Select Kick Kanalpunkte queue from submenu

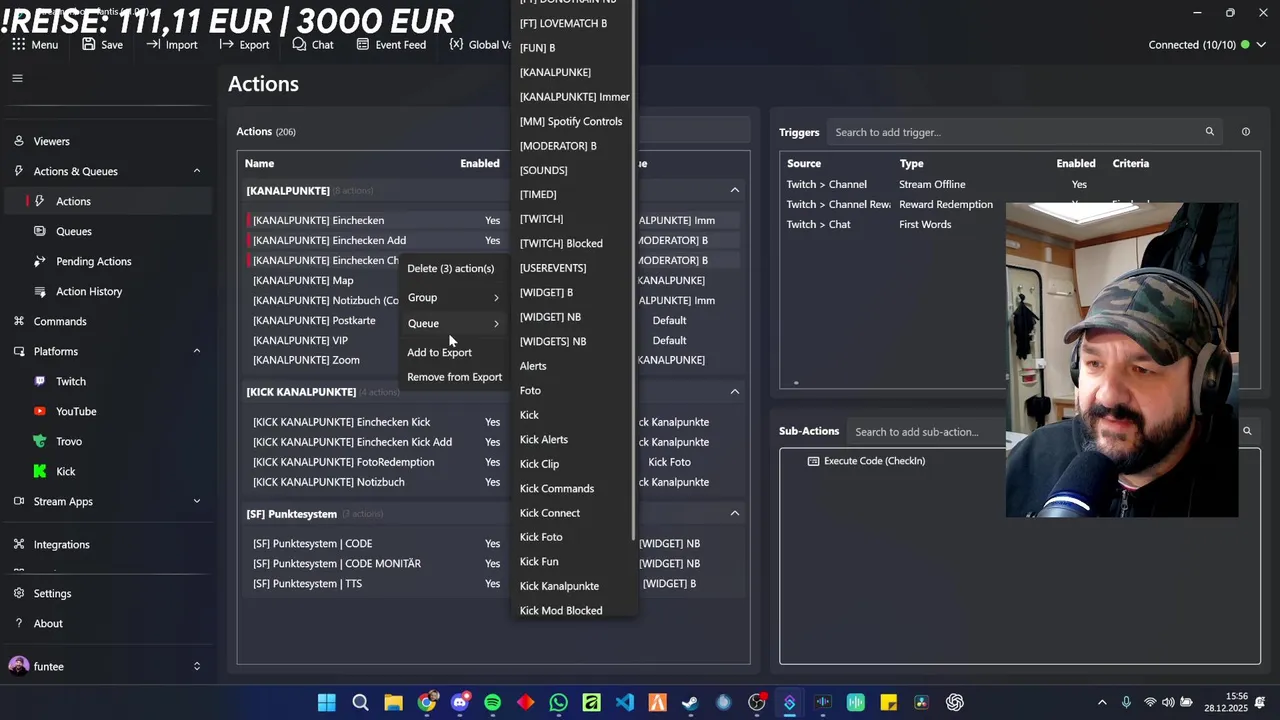(x=559, y=586)
